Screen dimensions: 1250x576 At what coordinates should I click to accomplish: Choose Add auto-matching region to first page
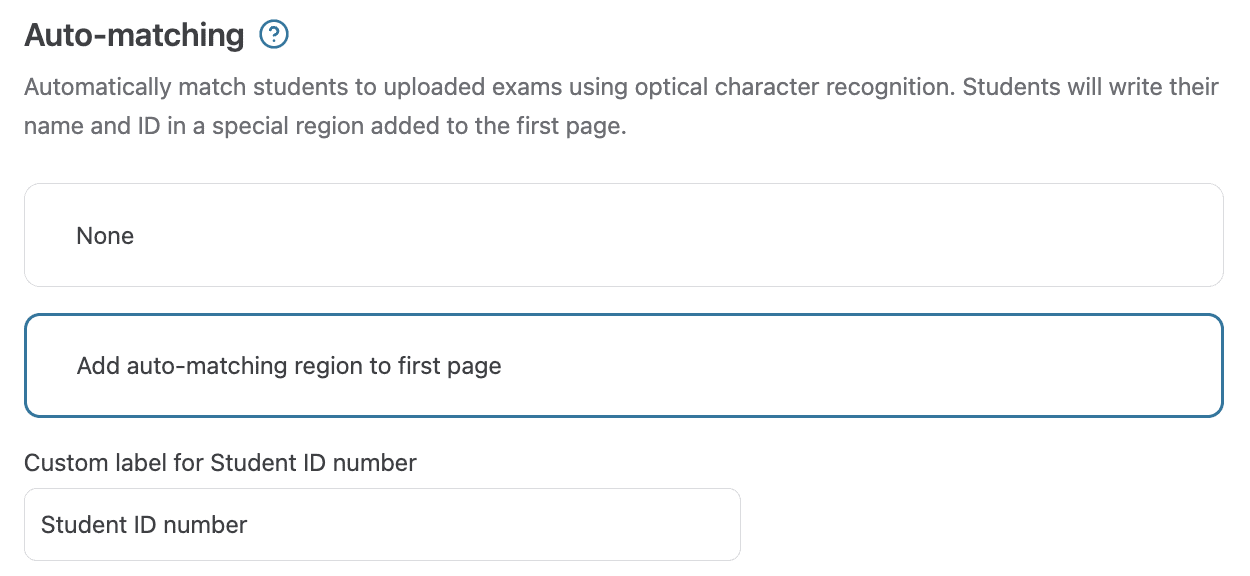coord(623,366)
